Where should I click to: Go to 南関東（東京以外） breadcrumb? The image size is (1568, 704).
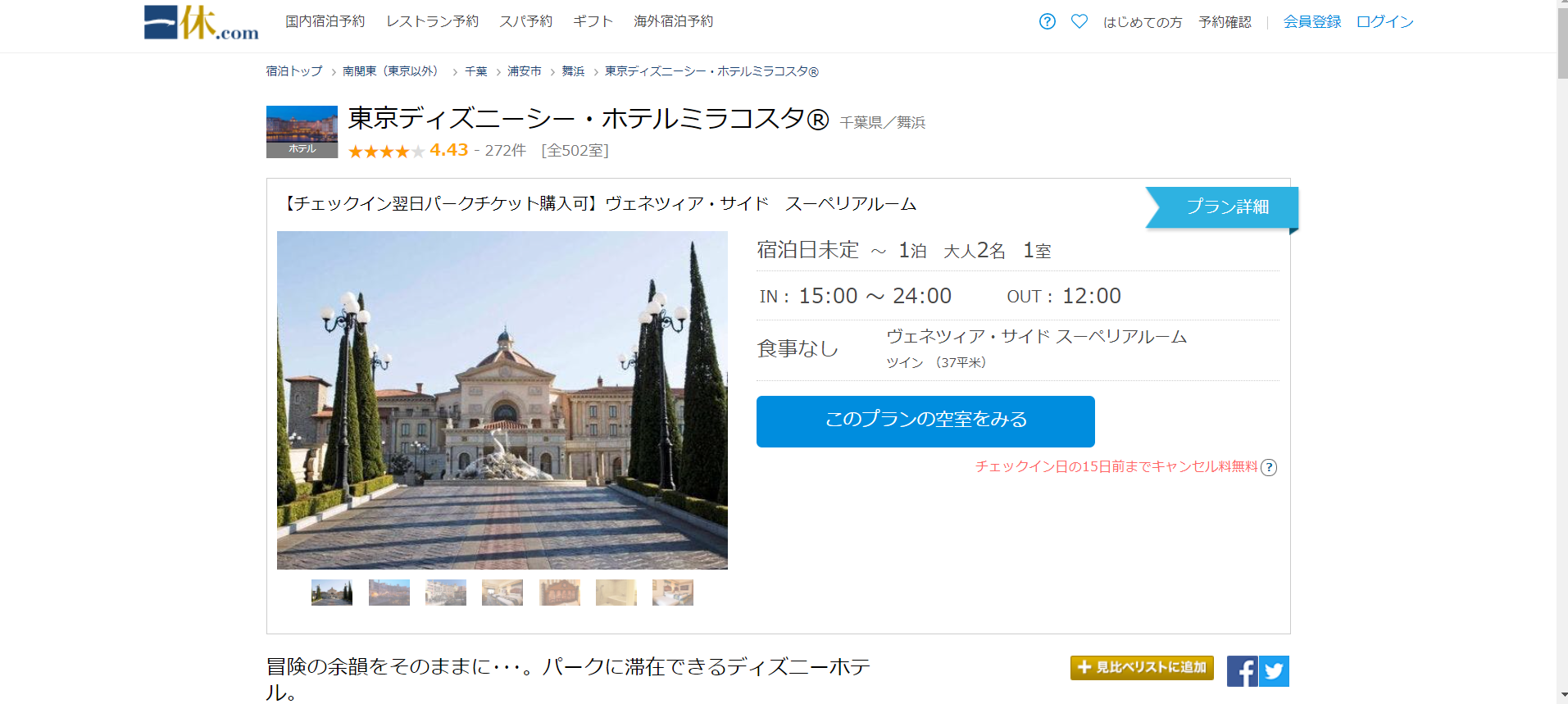393,71
